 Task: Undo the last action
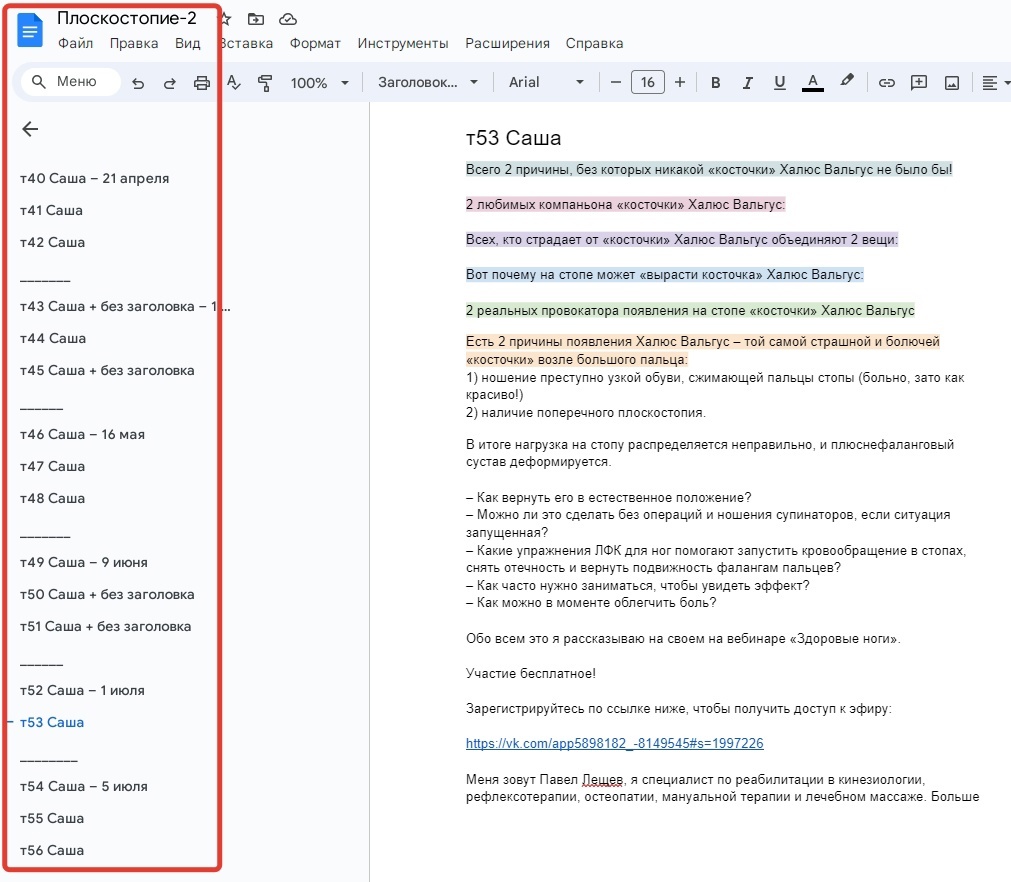point(137,83)
